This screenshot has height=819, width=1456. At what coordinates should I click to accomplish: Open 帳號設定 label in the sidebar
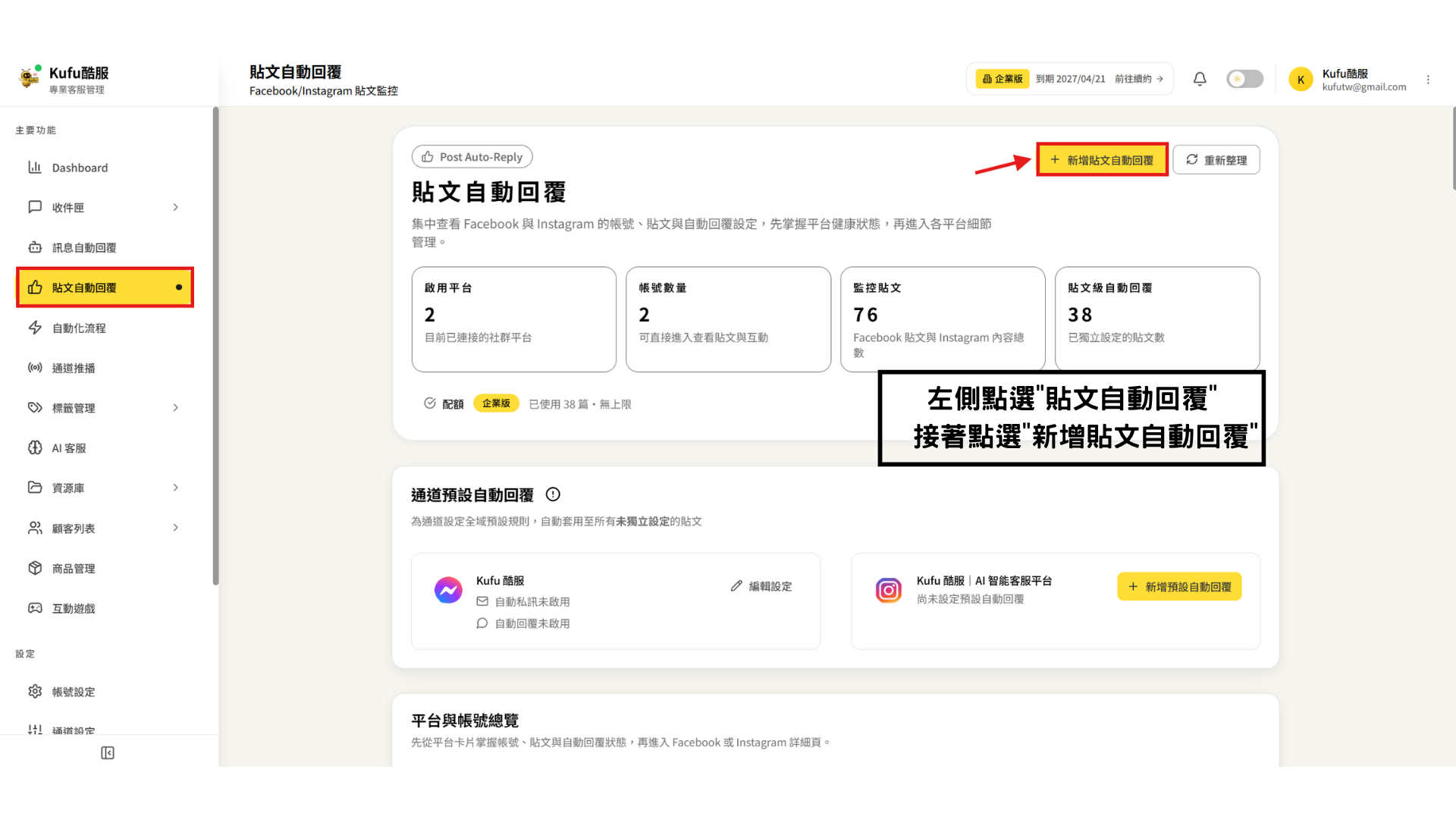tap(74, 692)
